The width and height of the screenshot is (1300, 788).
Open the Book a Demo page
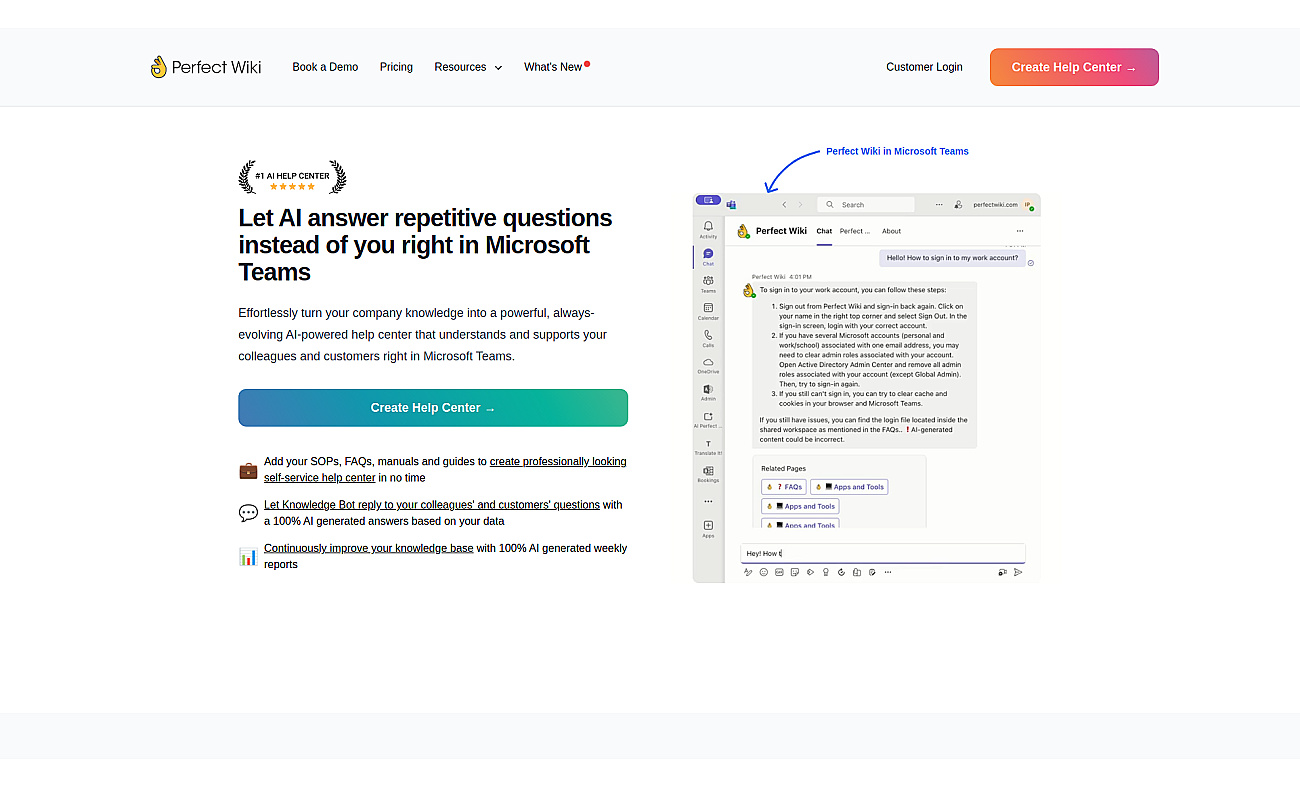[325, 67]
